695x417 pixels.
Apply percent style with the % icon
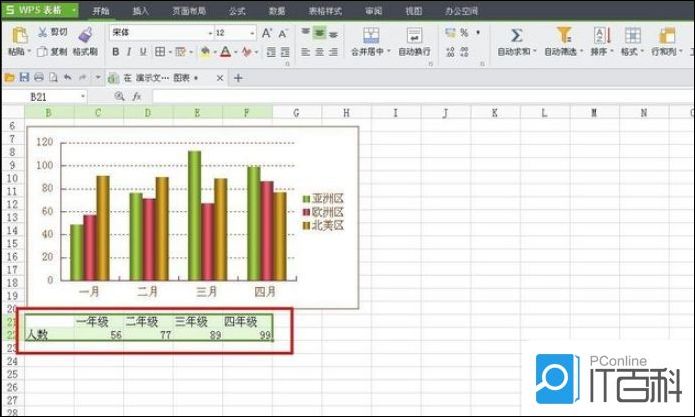point(464,32)
